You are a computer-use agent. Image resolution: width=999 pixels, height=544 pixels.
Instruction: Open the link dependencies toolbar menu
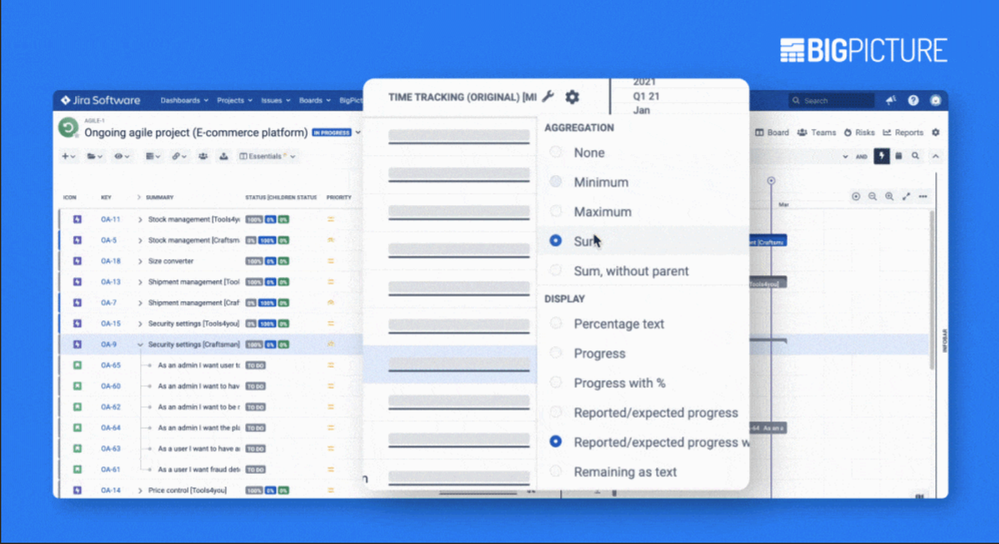click(179, 156)
